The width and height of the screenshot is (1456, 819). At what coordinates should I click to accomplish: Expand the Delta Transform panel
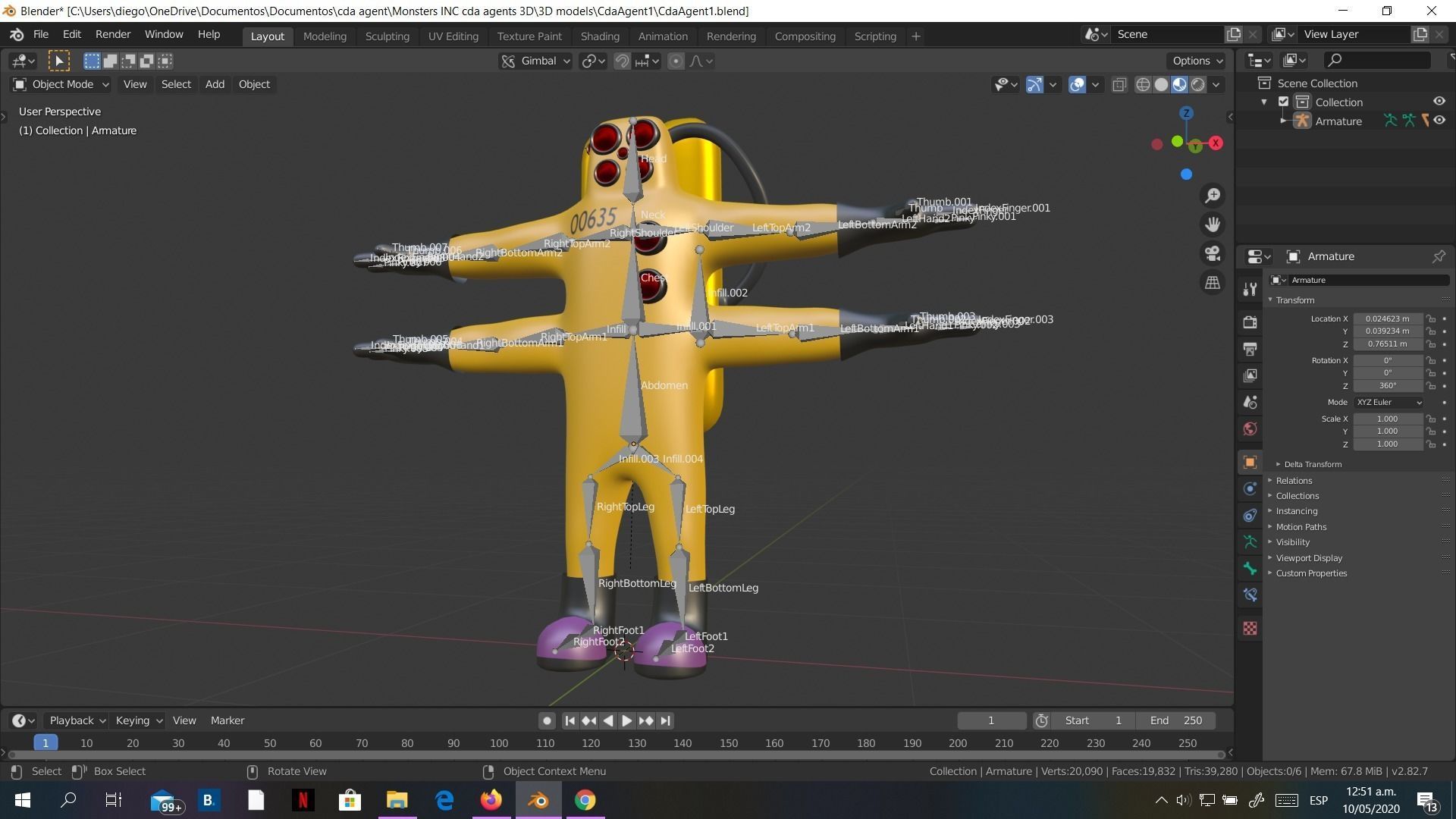pos(1312,464)
